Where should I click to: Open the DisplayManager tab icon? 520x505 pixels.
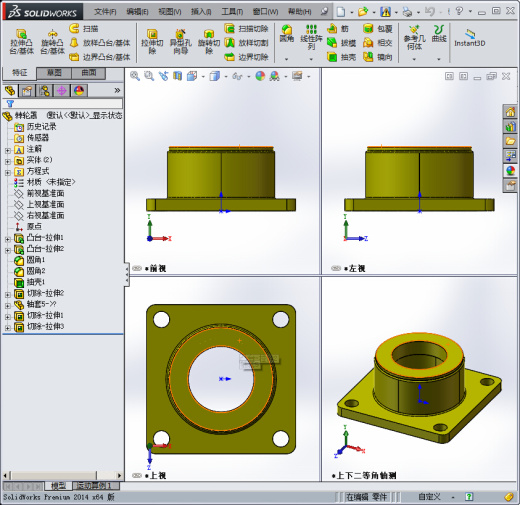pos(79,90)
